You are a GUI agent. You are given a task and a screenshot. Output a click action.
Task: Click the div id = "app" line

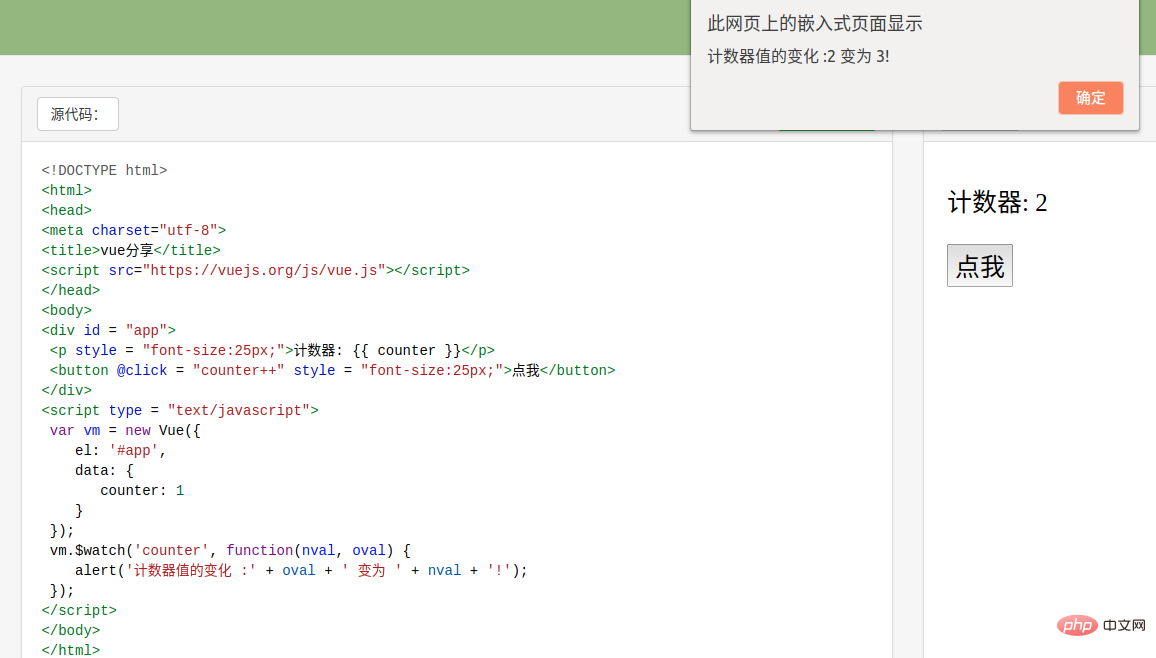coord(108,330)
